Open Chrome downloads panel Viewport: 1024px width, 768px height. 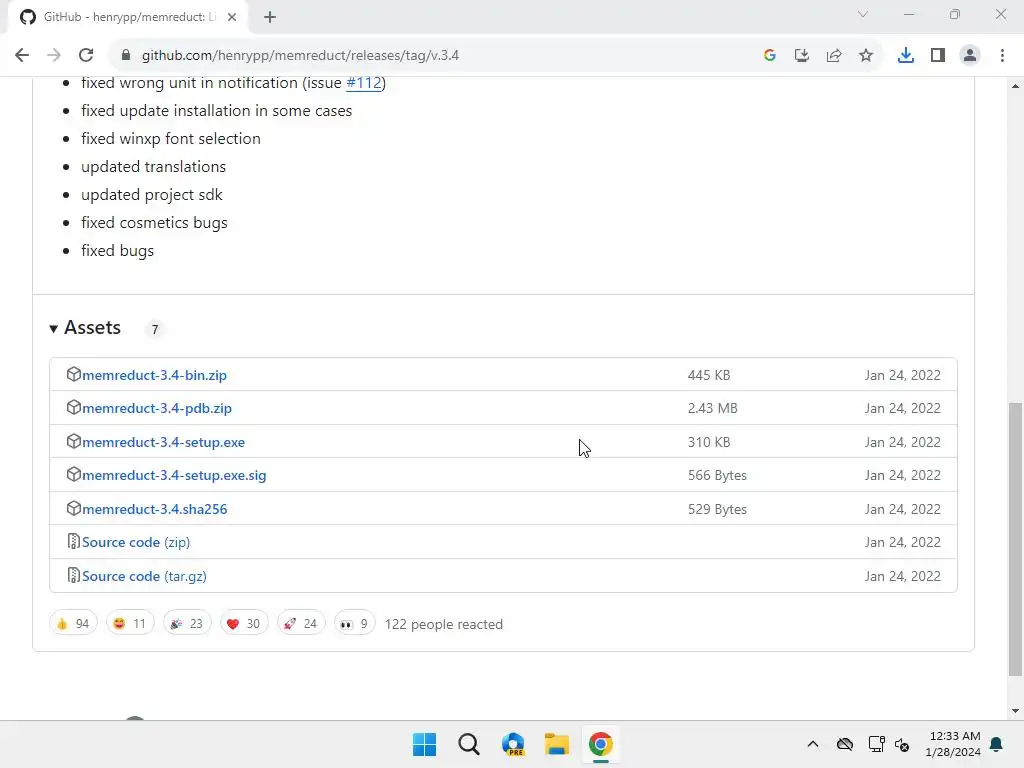905,56
